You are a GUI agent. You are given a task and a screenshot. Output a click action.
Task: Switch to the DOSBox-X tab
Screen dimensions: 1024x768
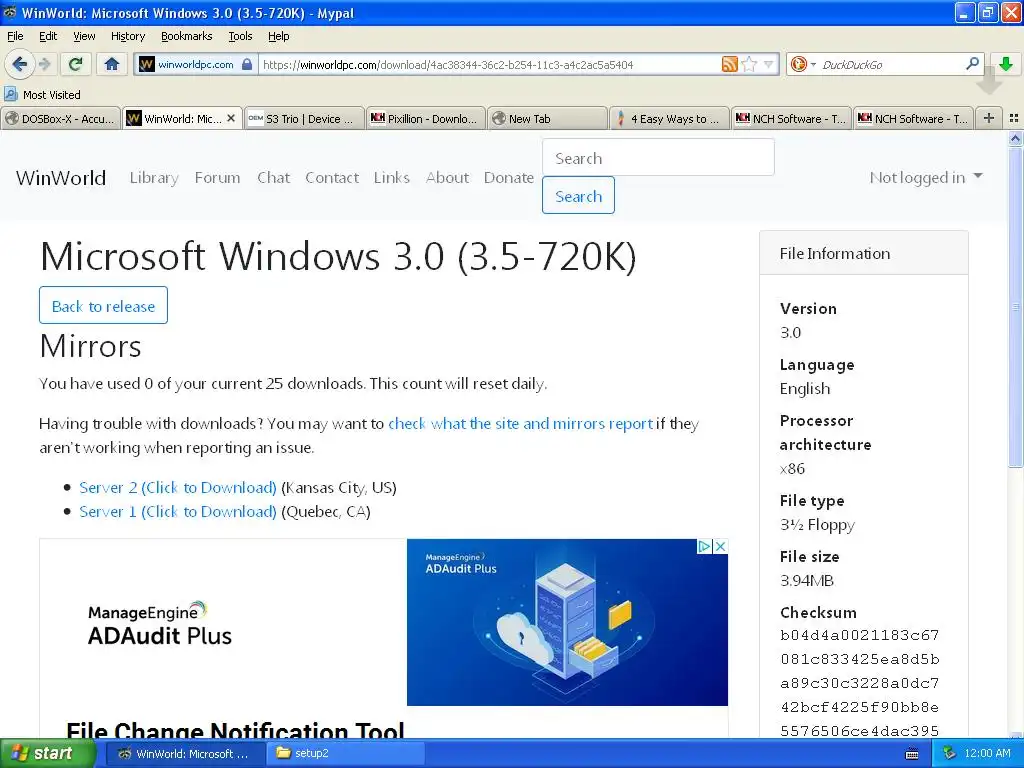coord(61,119)
